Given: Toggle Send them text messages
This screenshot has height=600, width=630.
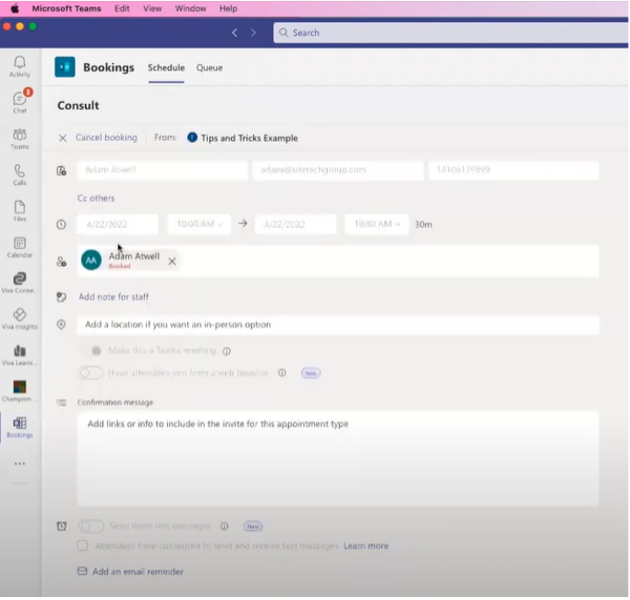Looking at the screenshot, I should [x=91, y=526].
